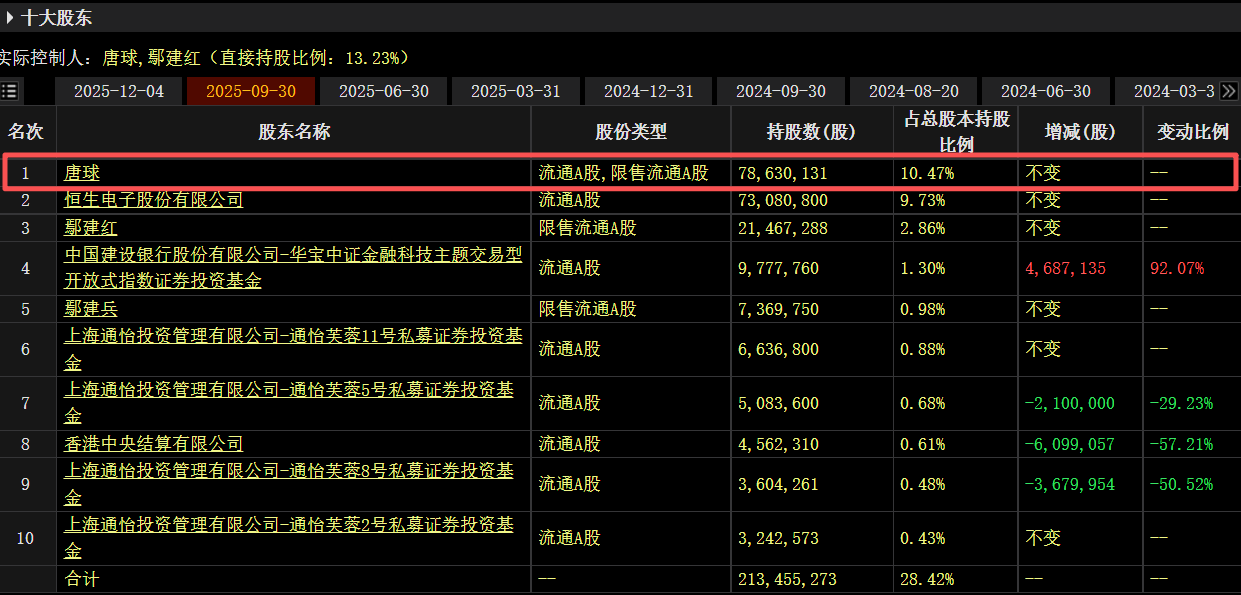View the 2024-12-31 shareholder tab
This screenshot has height=595, width=1241.
click(x=648, y=91)
